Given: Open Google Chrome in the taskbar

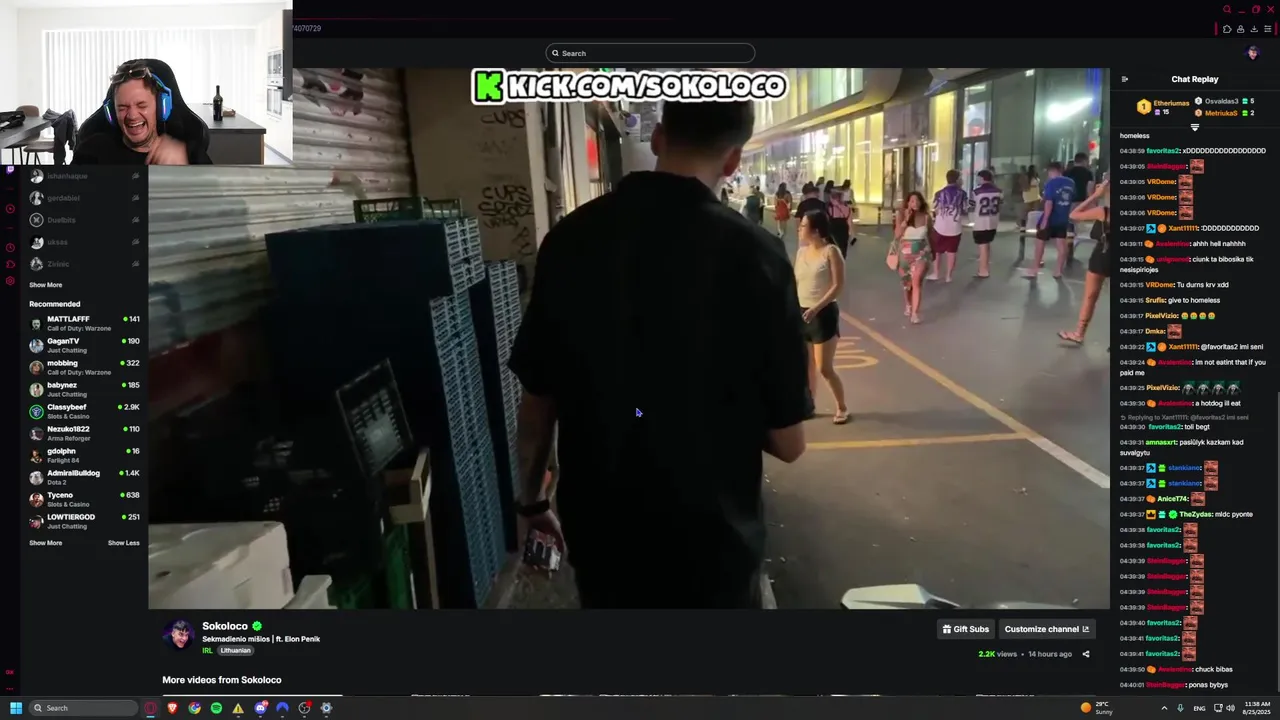Looking at the screenshot, I should (x=195, y=708).
